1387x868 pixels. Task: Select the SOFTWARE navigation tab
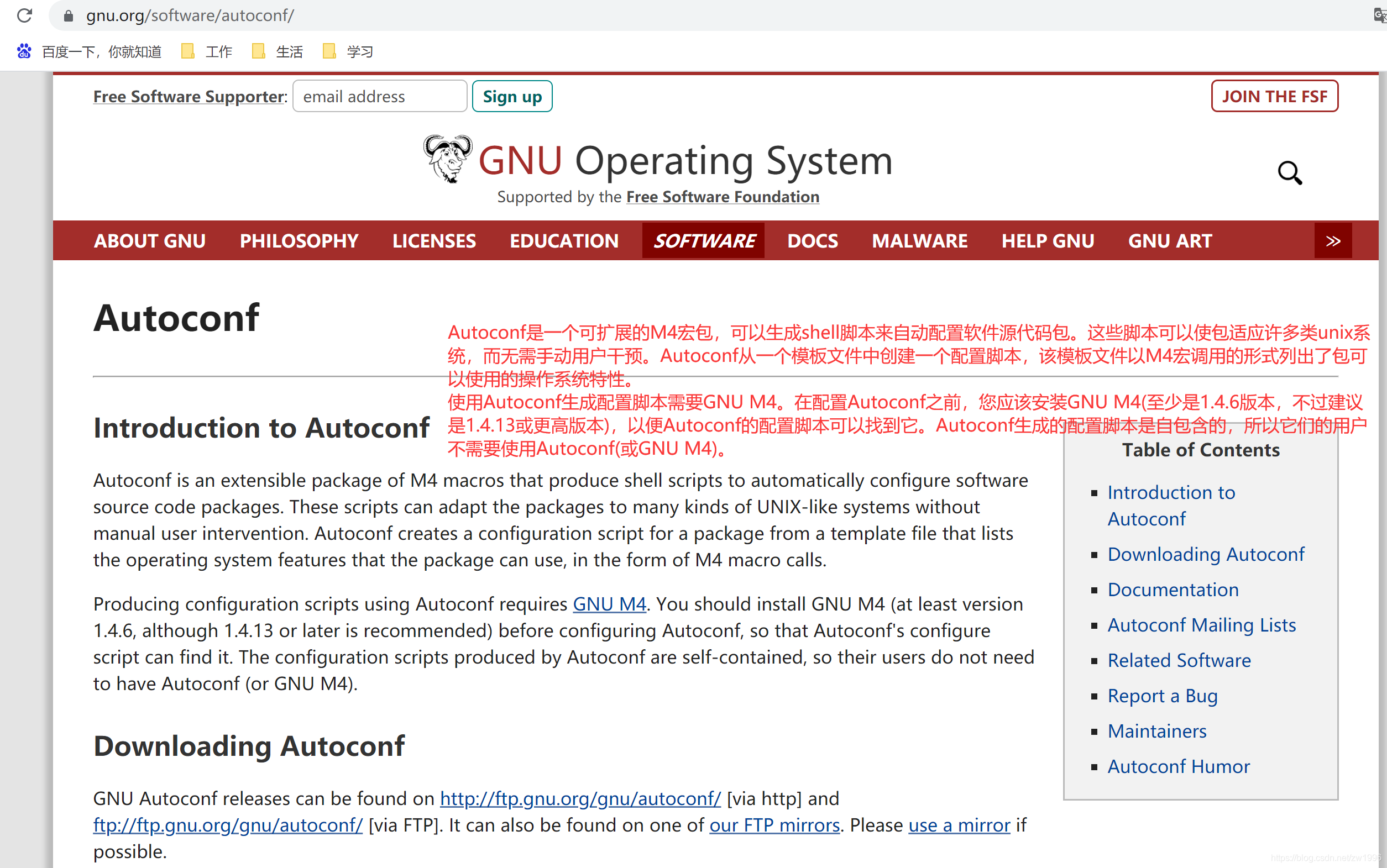pos(704,240)
